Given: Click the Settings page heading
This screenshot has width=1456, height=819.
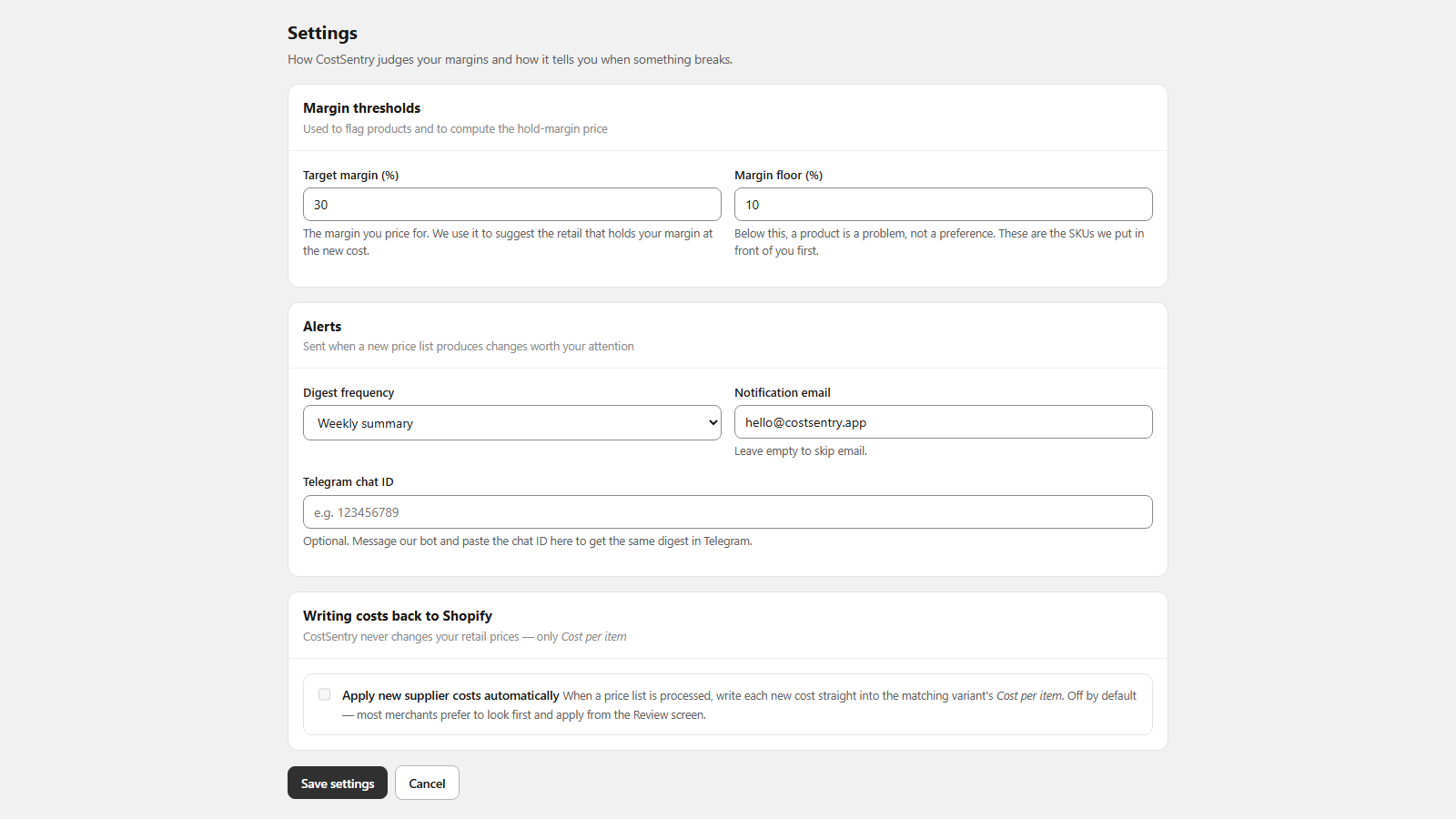Looking at the screenshot, I should (x=322, y=33).
